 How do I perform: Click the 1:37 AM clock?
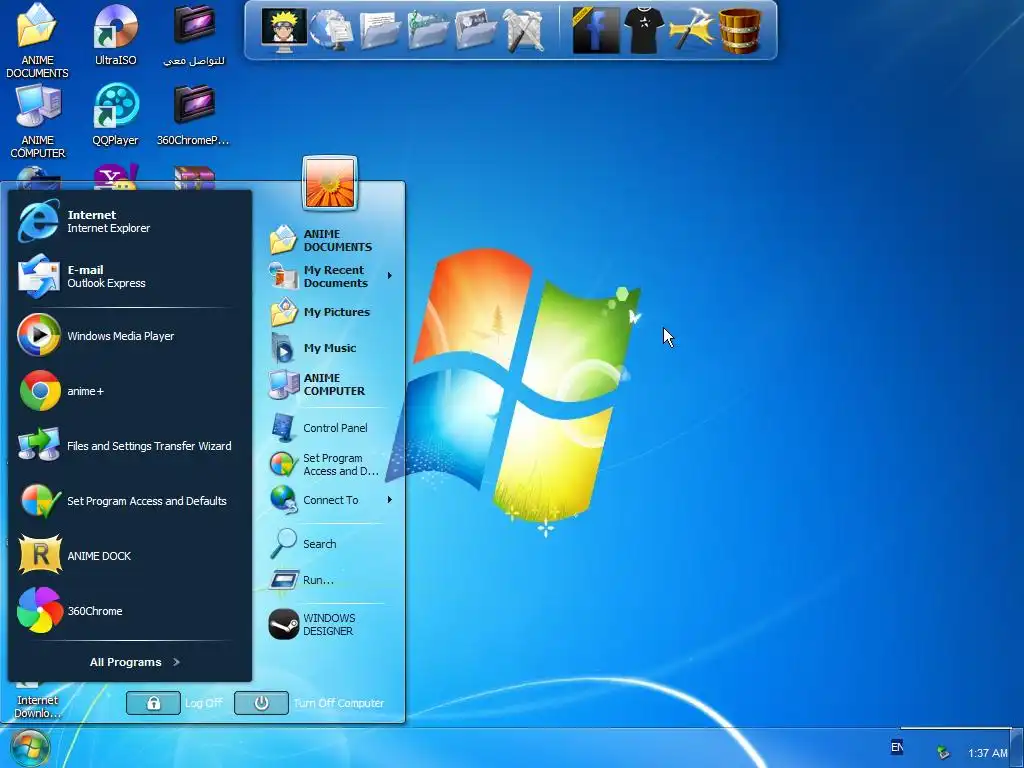[987, 753]
